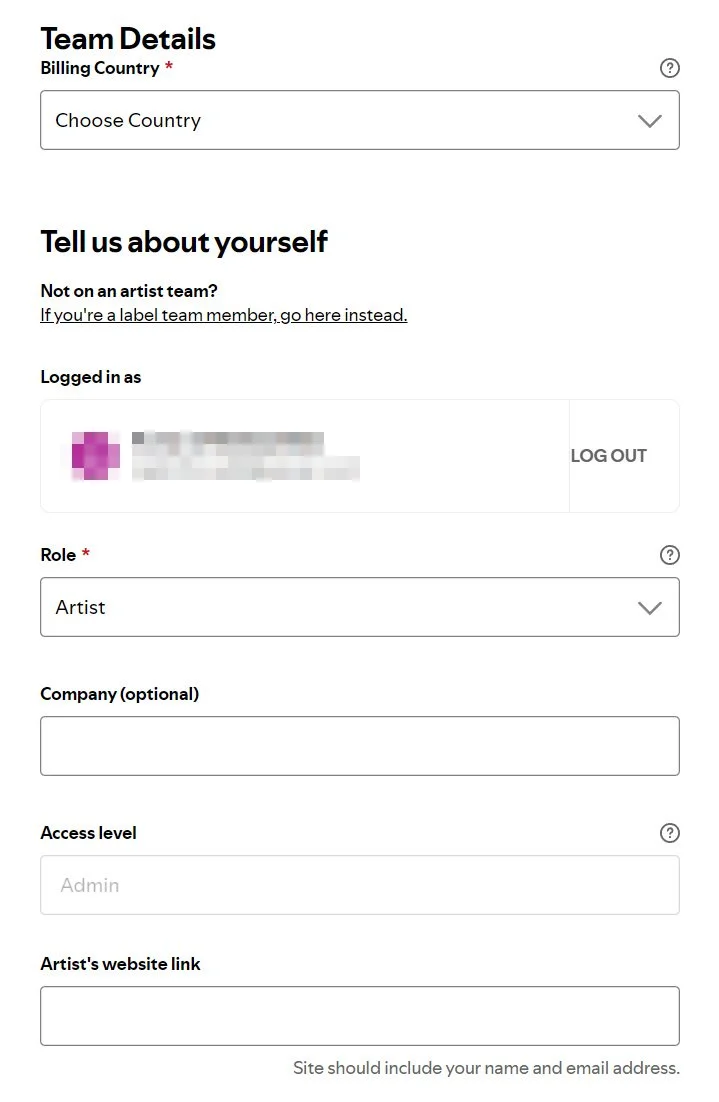Click the pink profile avatar image
The height and width of the screenshot is (1102, 719).
96,456
